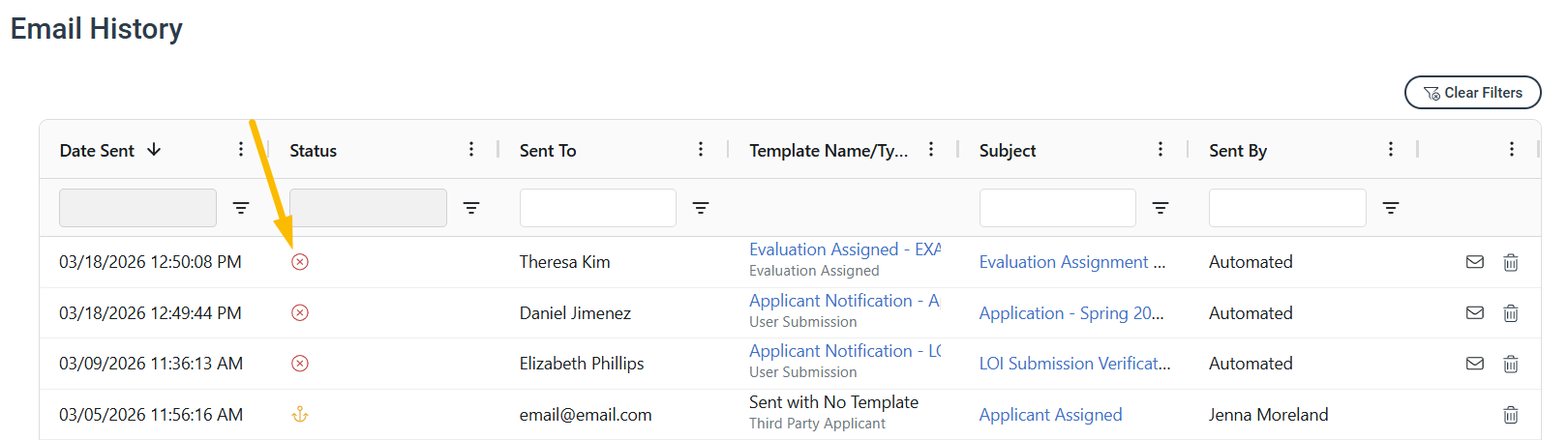Open Evaluation Assigned - EXA template link
Screen dimensions: 1568x440
pyautogui.click(x=845, y=249)
